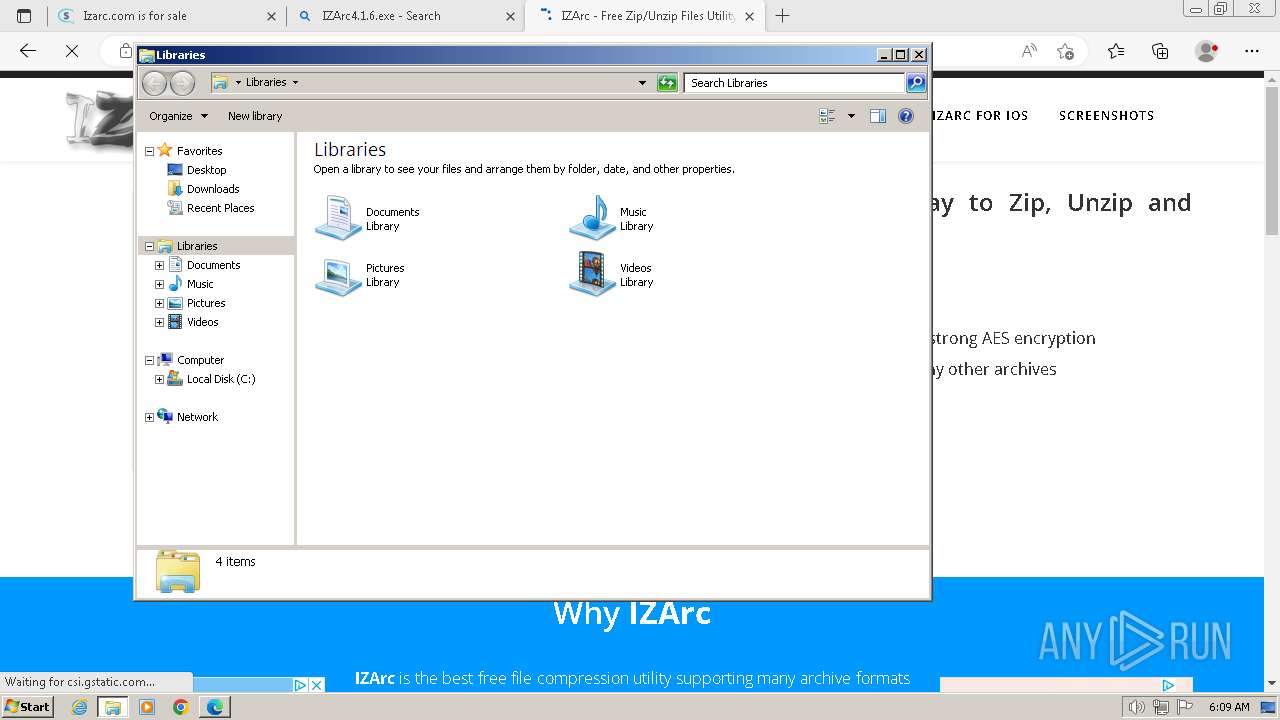Click the search magnifier button in Libraries
Viewport: 1280px width, 720px height.
[x=916, y=83]
